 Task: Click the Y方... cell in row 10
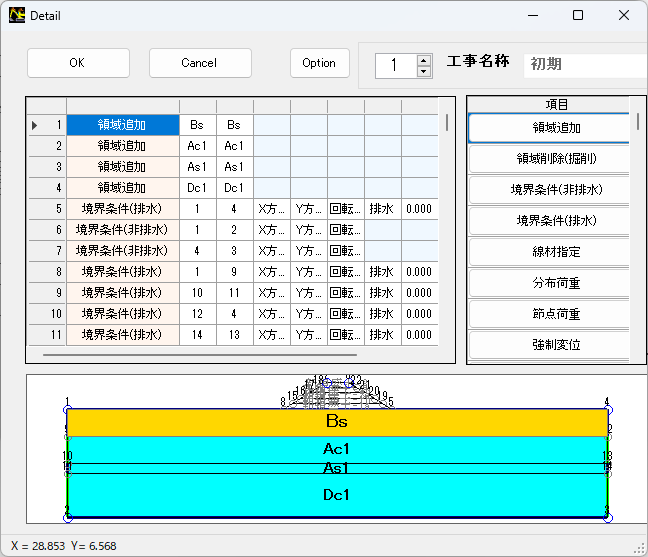pos(309,314)
